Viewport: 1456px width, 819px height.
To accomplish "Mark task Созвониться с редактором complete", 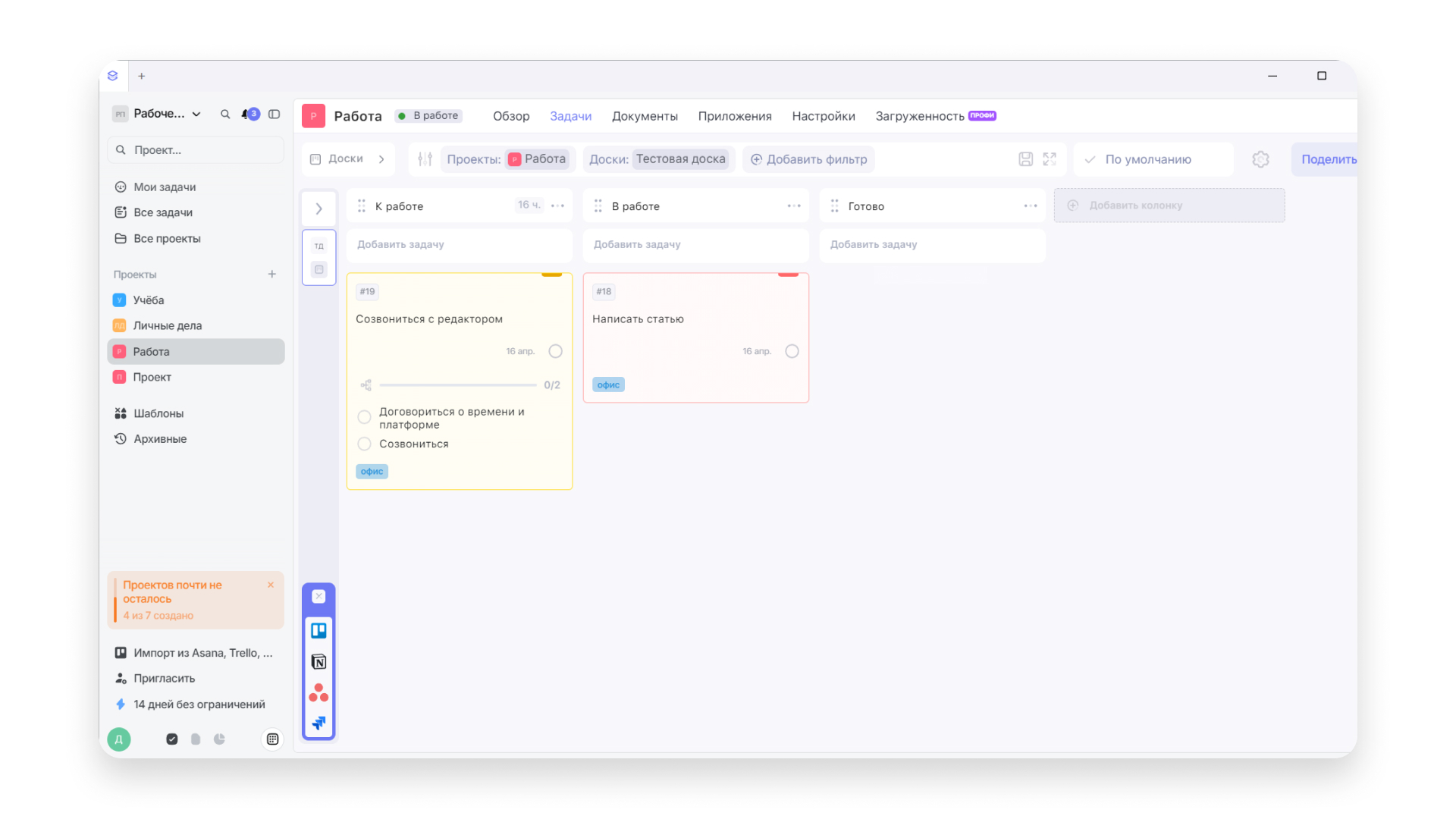I will point(556,351).
